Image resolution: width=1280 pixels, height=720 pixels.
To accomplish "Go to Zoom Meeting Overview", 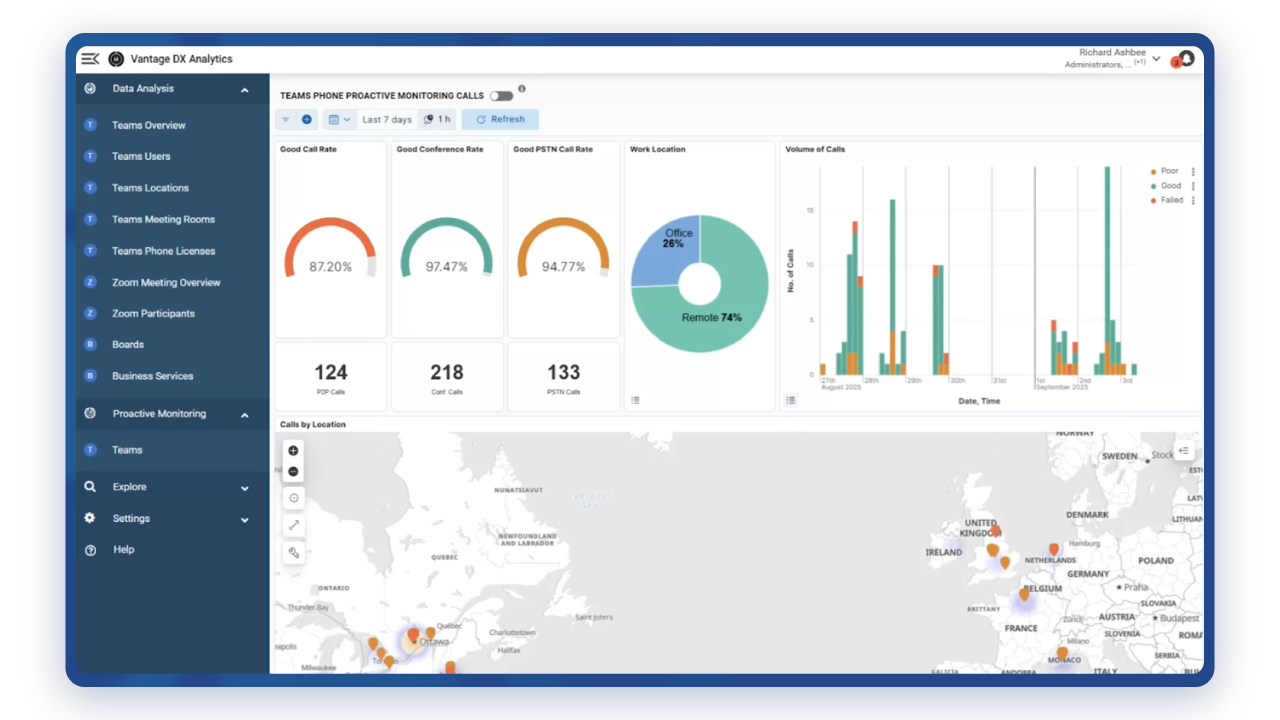I will (x=166, y=283).
